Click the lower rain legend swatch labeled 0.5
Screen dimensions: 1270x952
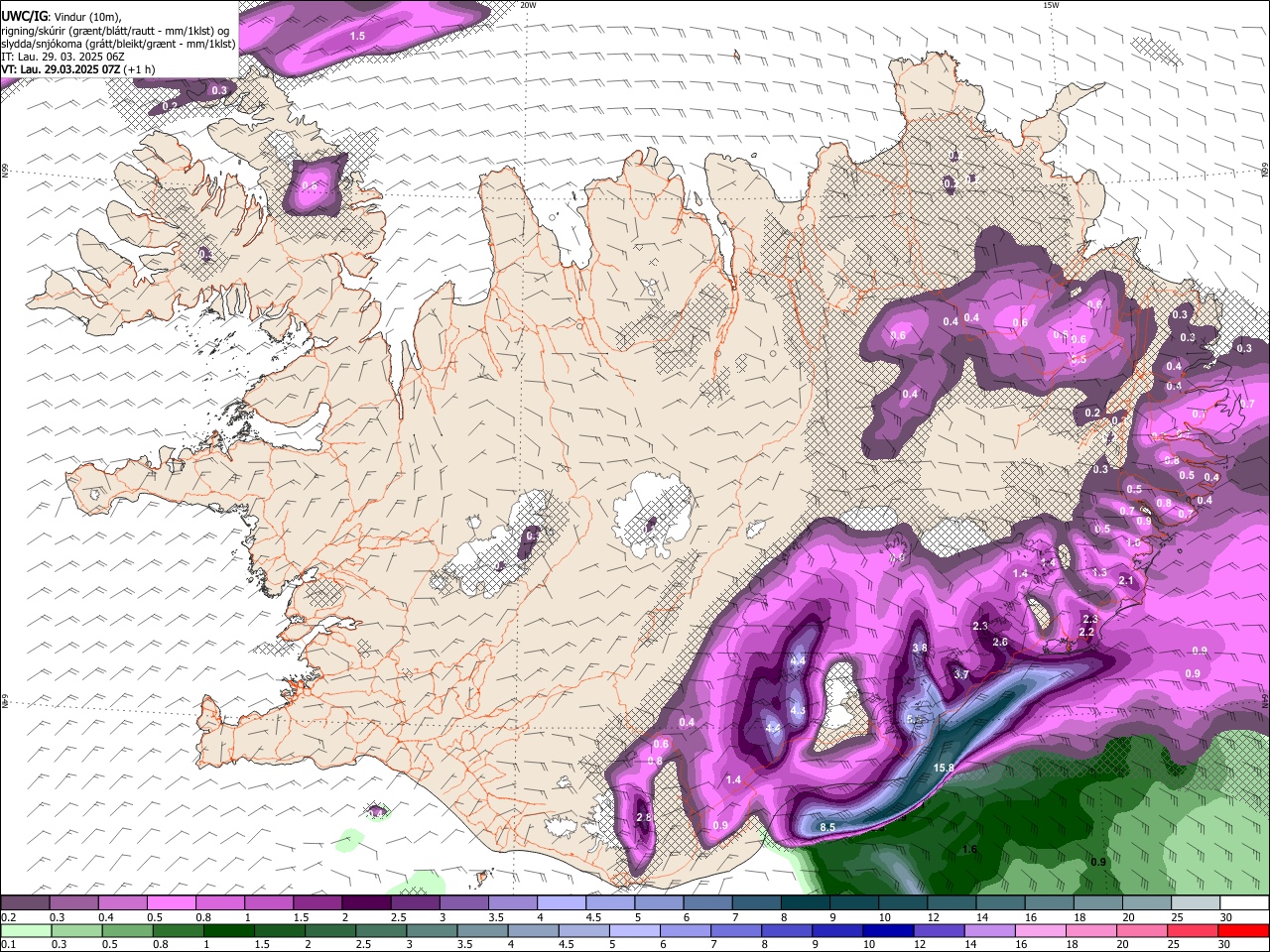click(127, 931)
